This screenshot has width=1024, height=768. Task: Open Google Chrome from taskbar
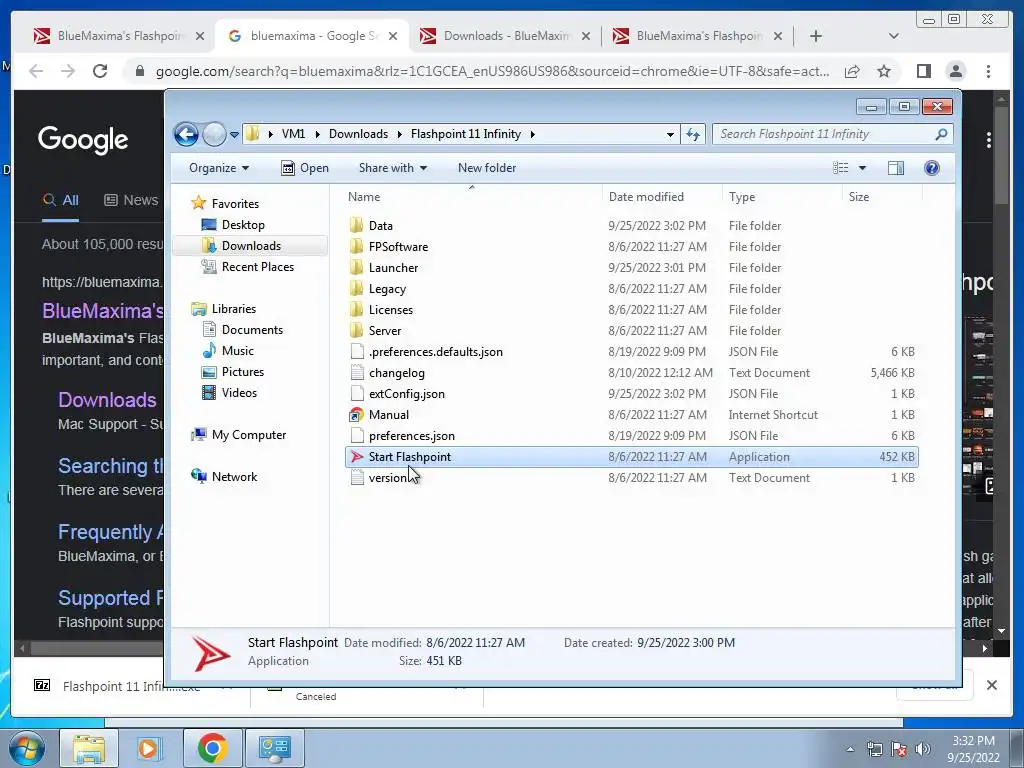212,748
